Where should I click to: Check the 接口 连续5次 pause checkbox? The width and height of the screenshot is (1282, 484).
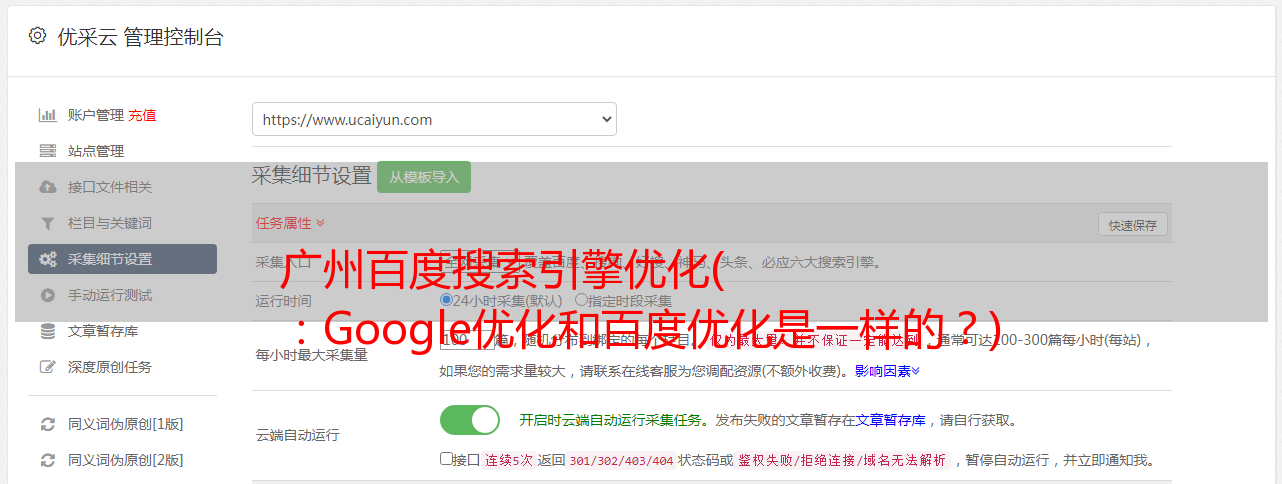pos(446,459)
